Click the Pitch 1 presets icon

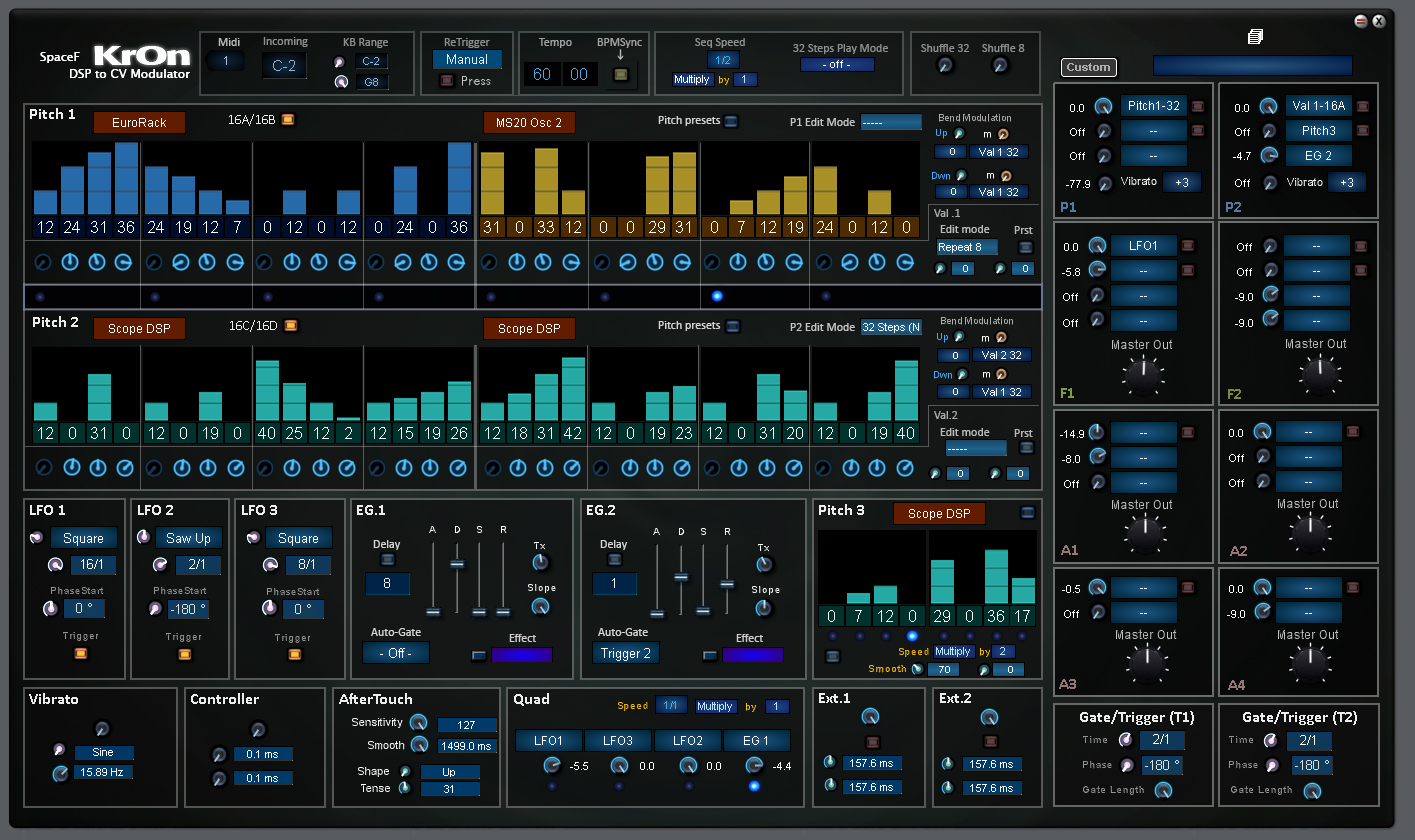(x=731, y=121)
